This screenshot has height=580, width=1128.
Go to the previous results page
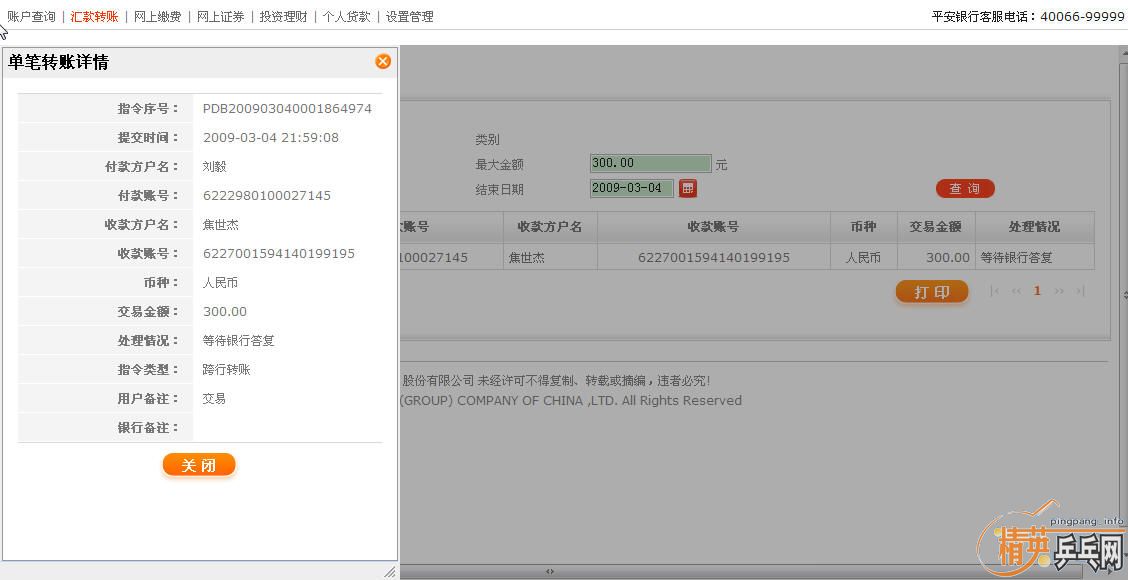tap(1016, 290)
